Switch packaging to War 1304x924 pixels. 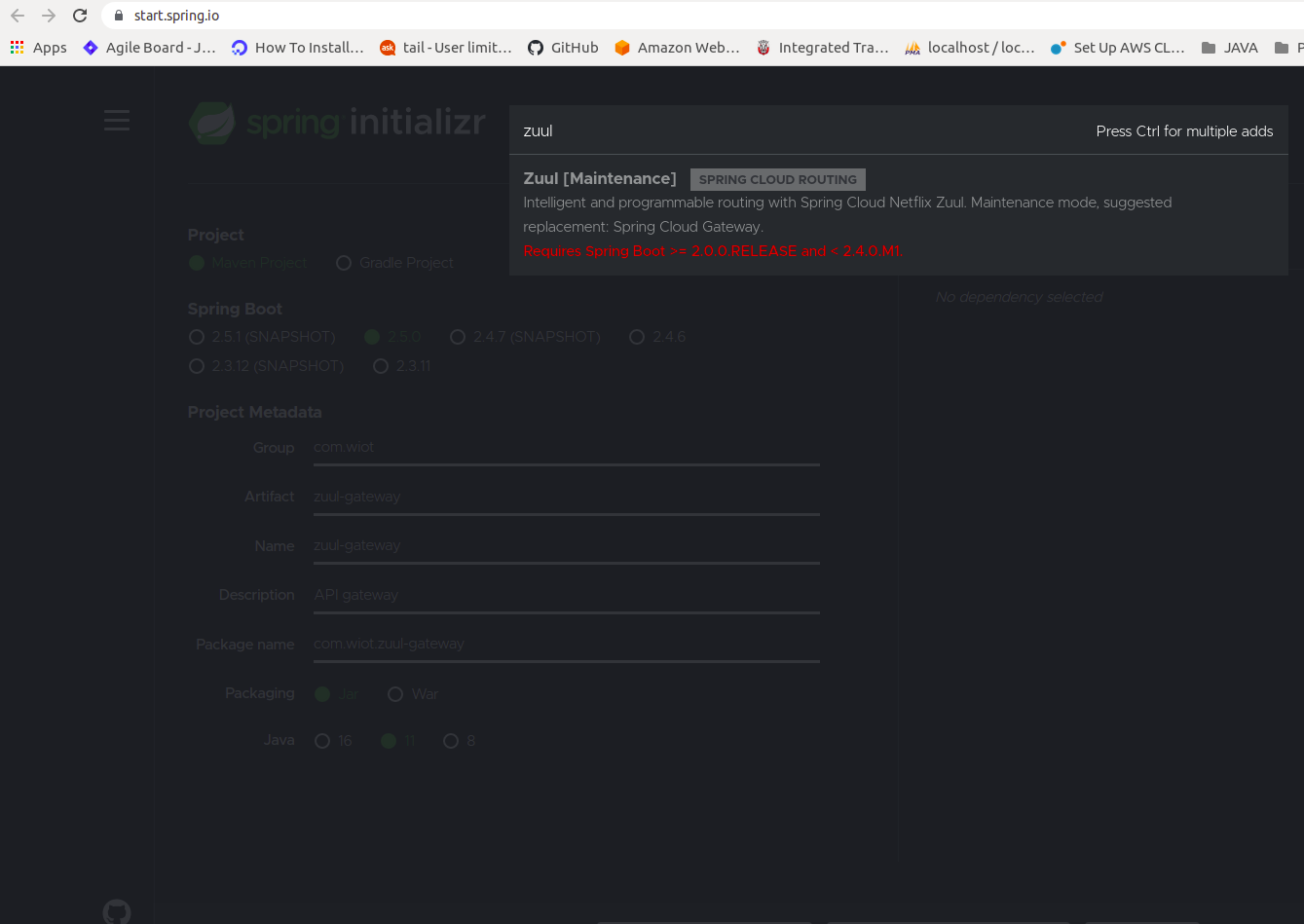pyautogui.click(x=395, y=693)
